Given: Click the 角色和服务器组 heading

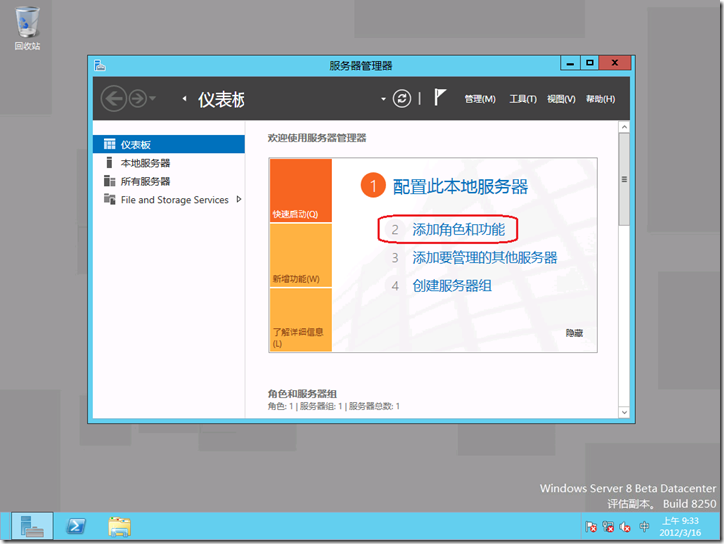Looking at the screenshot, I should coord(302,393).
